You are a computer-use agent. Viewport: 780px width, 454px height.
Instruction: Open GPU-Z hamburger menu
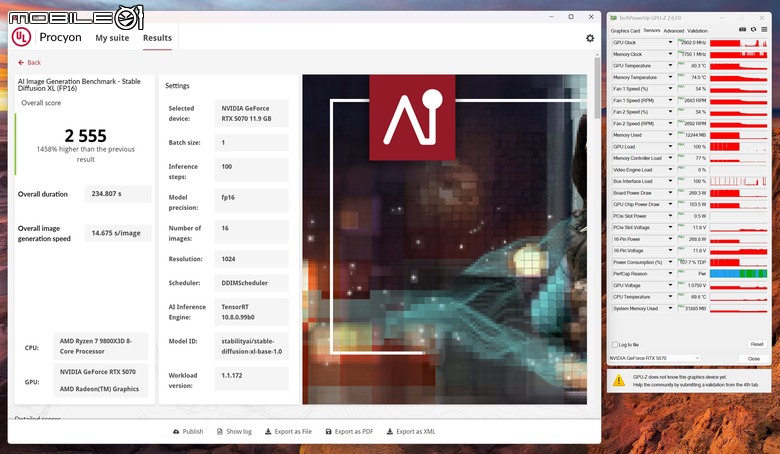click(764, 30)
